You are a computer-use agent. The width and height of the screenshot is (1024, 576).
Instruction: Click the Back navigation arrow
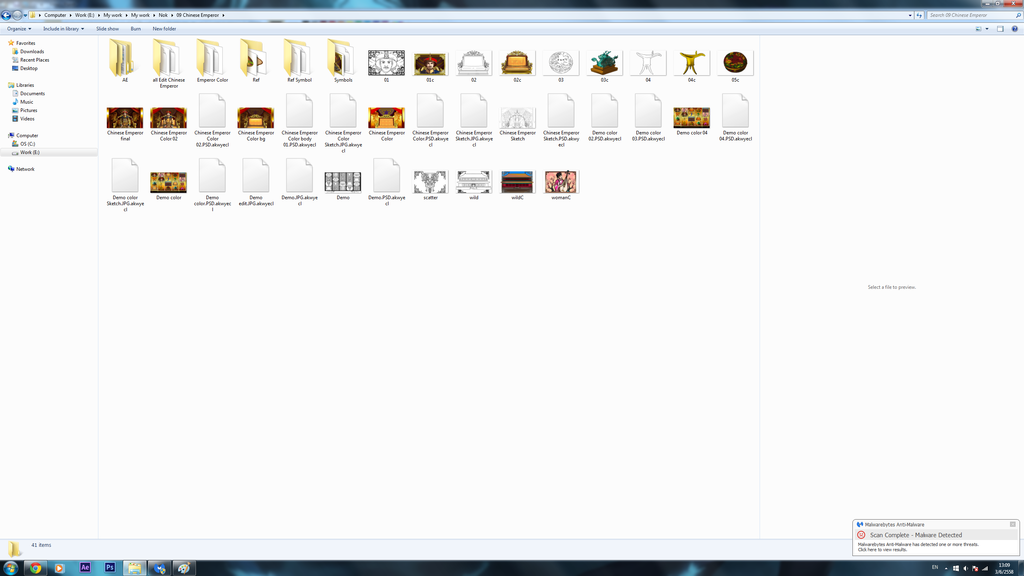[6, 15]
